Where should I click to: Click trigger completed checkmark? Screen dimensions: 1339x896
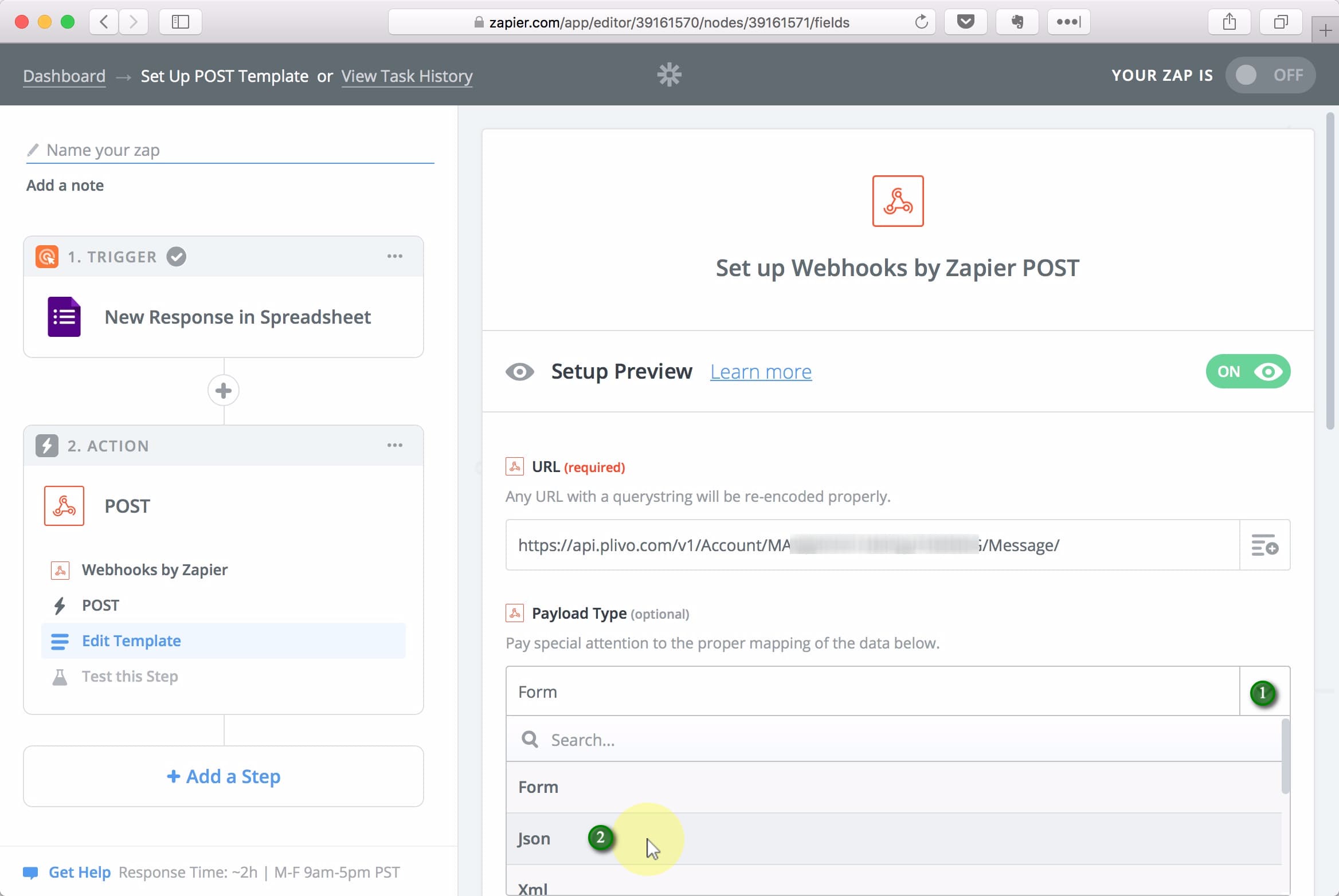pyautogui.click(x=177, y=257)
